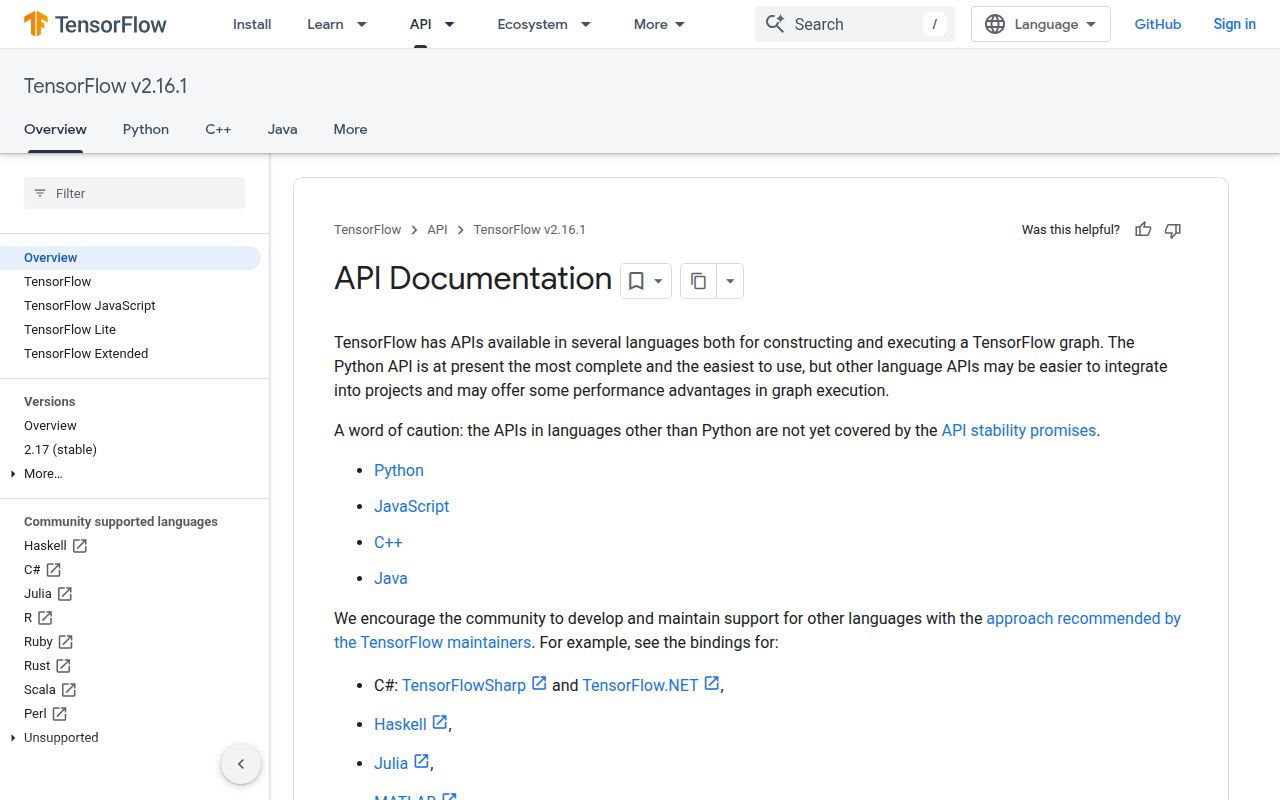Switch to the C++ tab
The image size is (1280, 800).
(218, 129)
